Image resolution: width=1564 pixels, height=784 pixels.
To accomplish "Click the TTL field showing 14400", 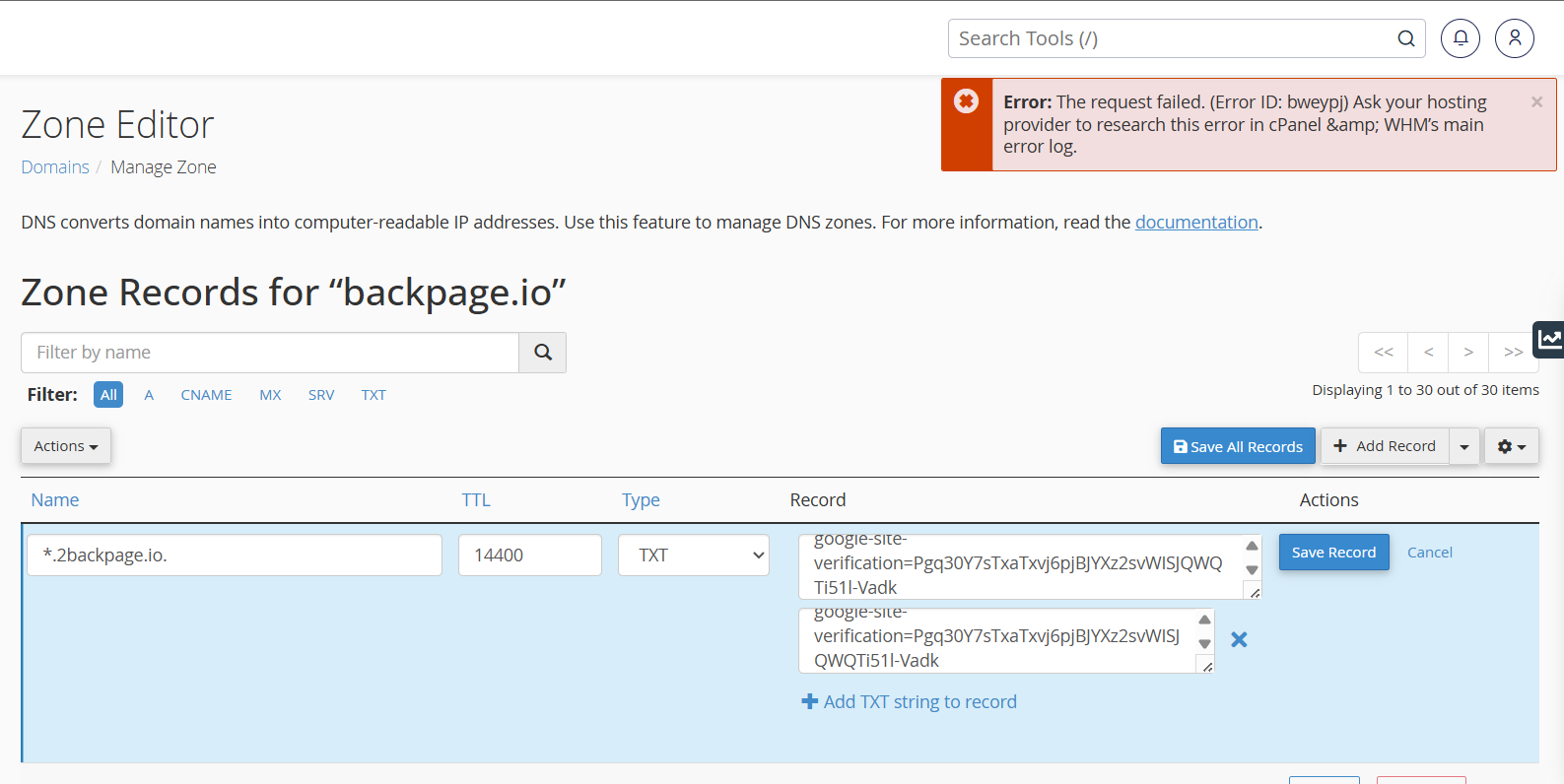I will point(530,555).
